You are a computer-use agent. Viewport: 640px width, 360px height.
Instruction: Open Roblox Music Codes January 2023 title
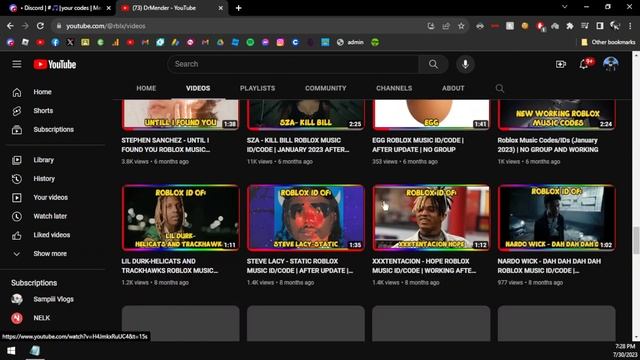click(548, 145)
